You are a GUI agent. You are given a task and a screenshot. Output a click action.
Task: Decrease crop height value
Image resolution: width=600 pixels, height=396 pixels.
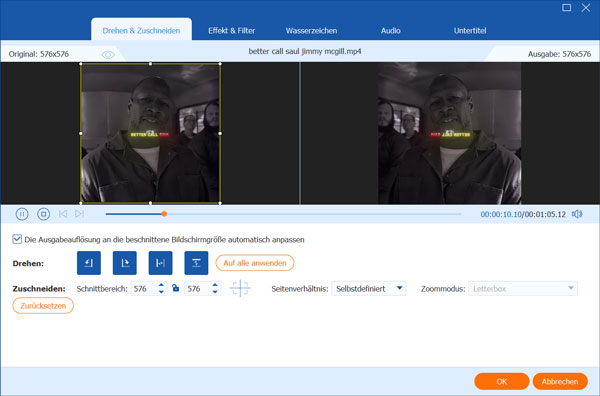pos(215,292)
